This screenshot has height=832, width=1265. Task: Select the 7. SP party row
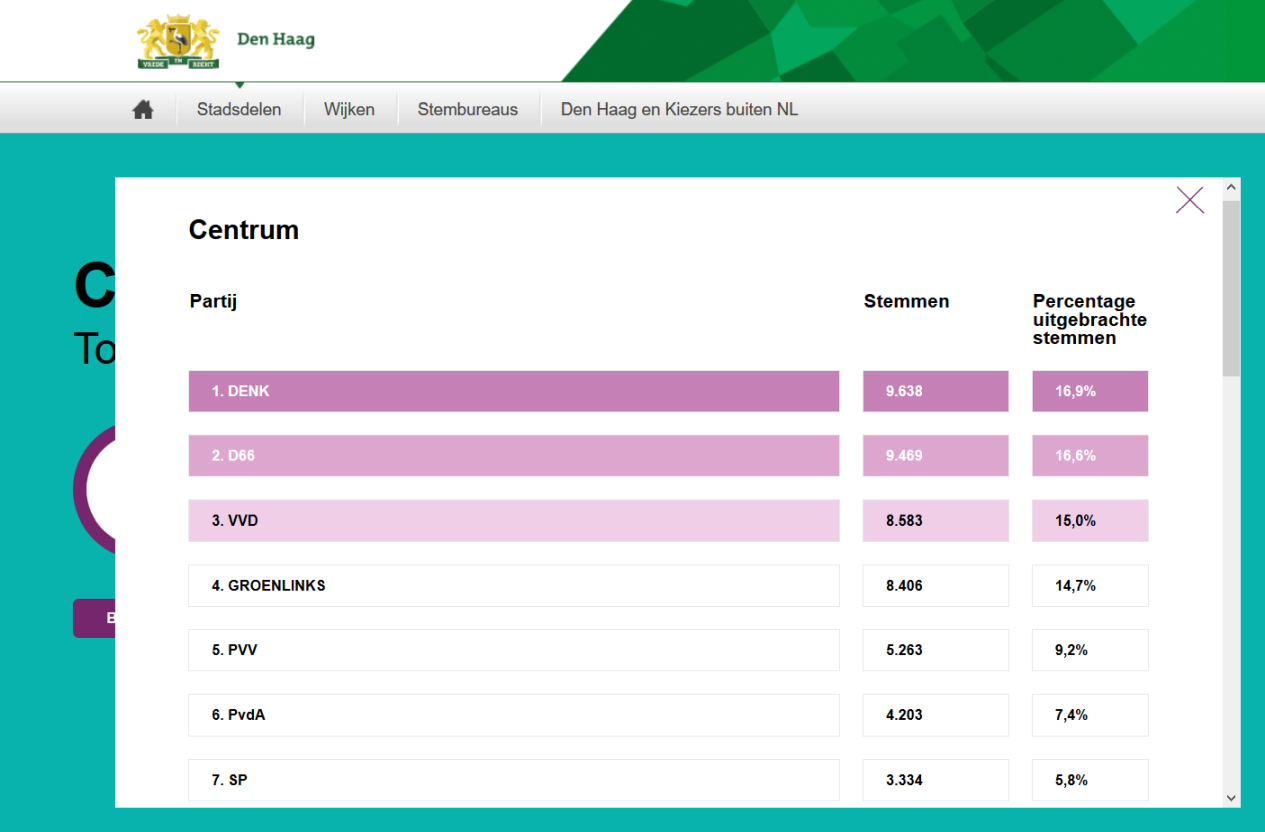point(514,780)
